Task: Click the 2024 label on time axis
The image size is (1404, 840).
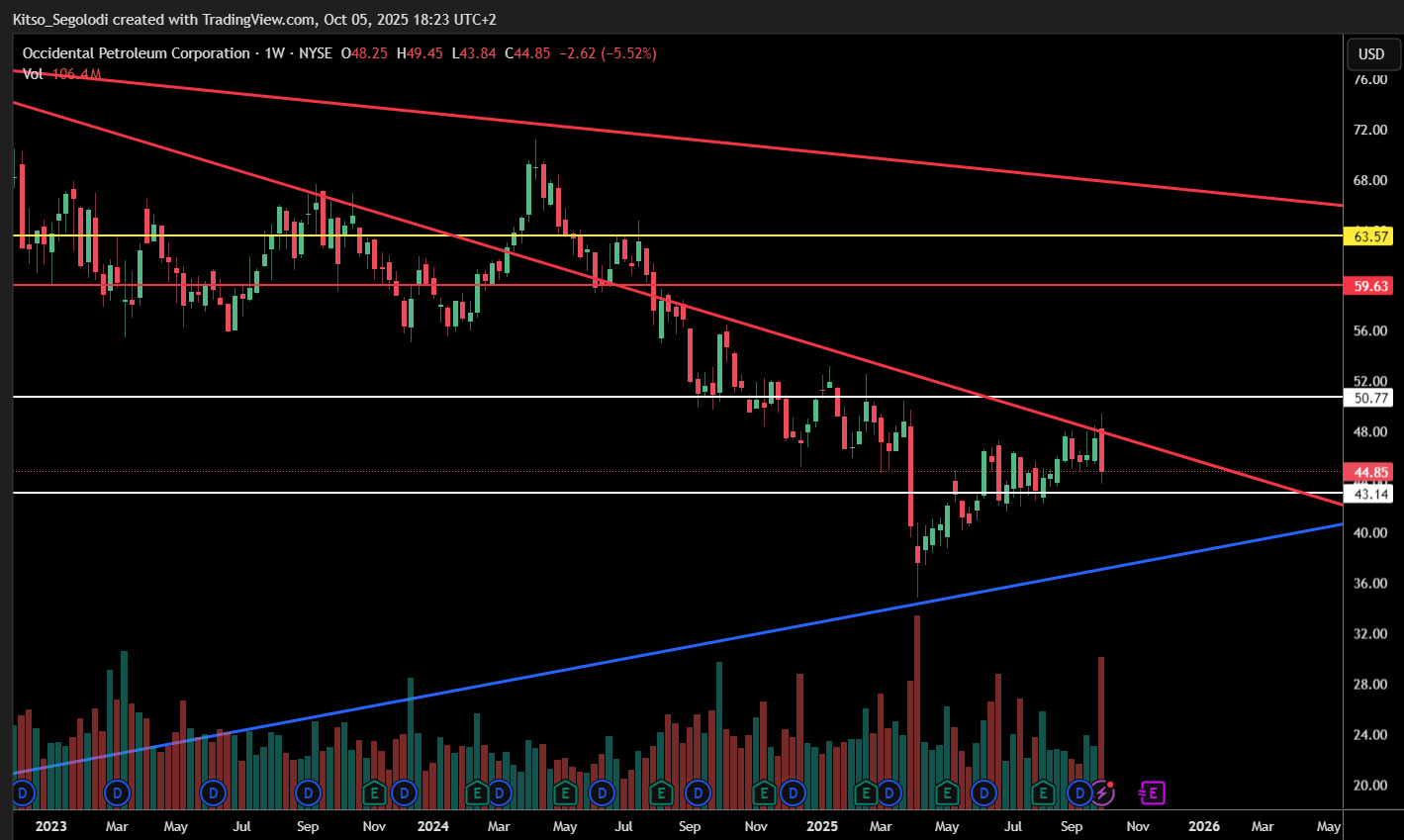Action: (x=432, y=826)
